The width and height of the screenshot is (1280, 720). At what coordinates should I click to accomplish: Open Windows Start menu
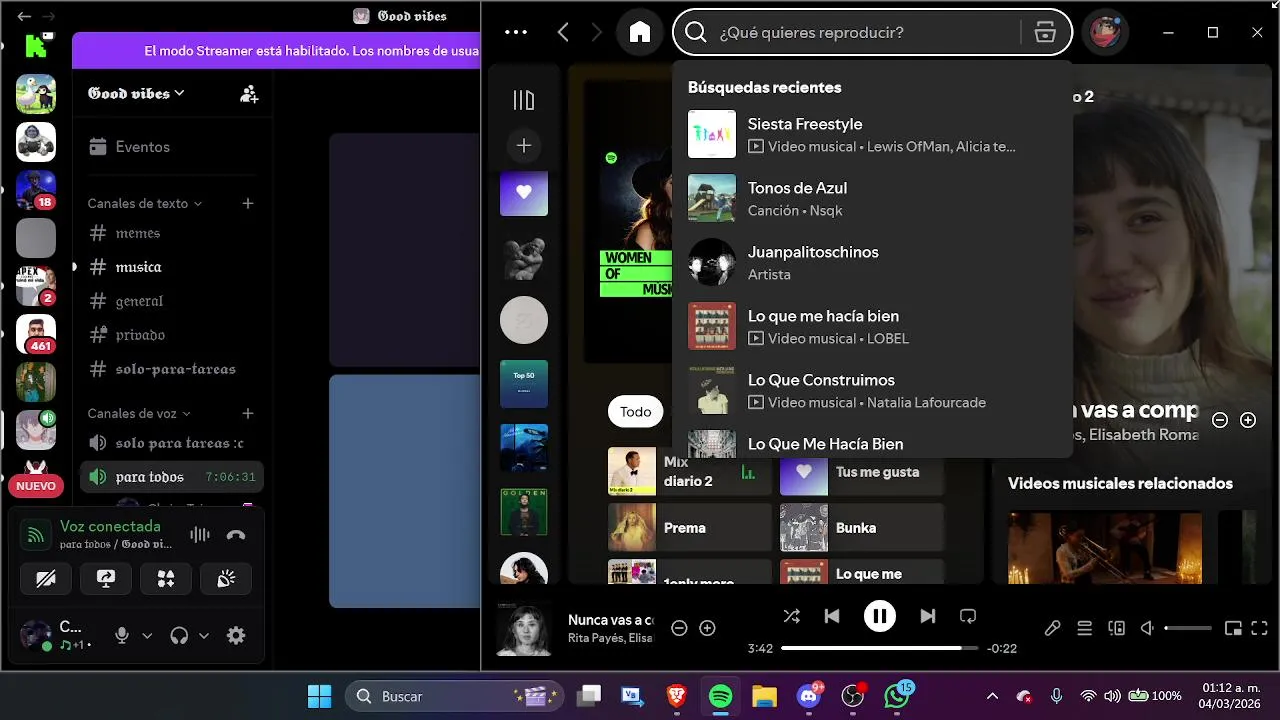319,696
